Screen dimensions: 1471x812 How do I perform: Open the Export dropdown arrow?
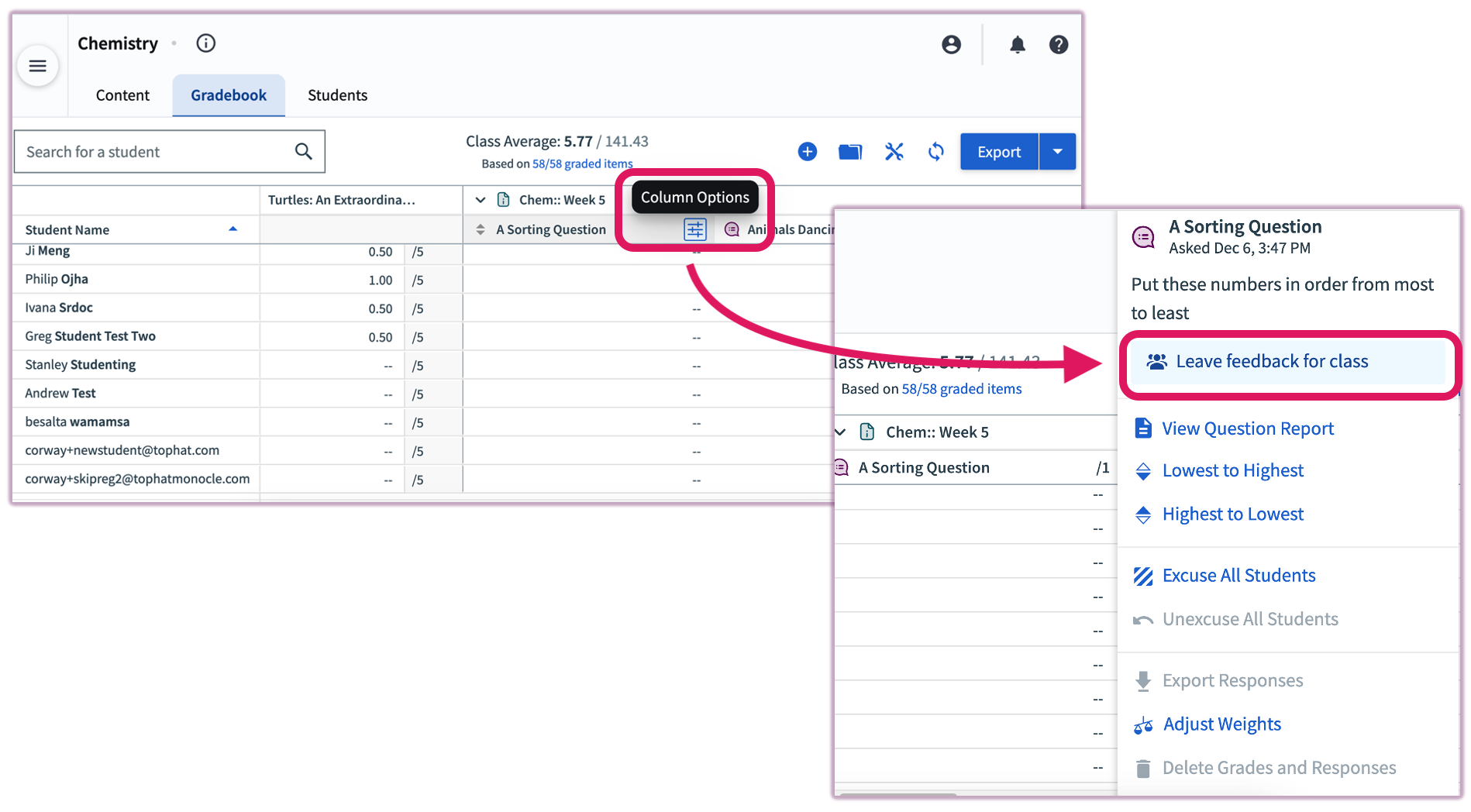[x=1057, y=151]
